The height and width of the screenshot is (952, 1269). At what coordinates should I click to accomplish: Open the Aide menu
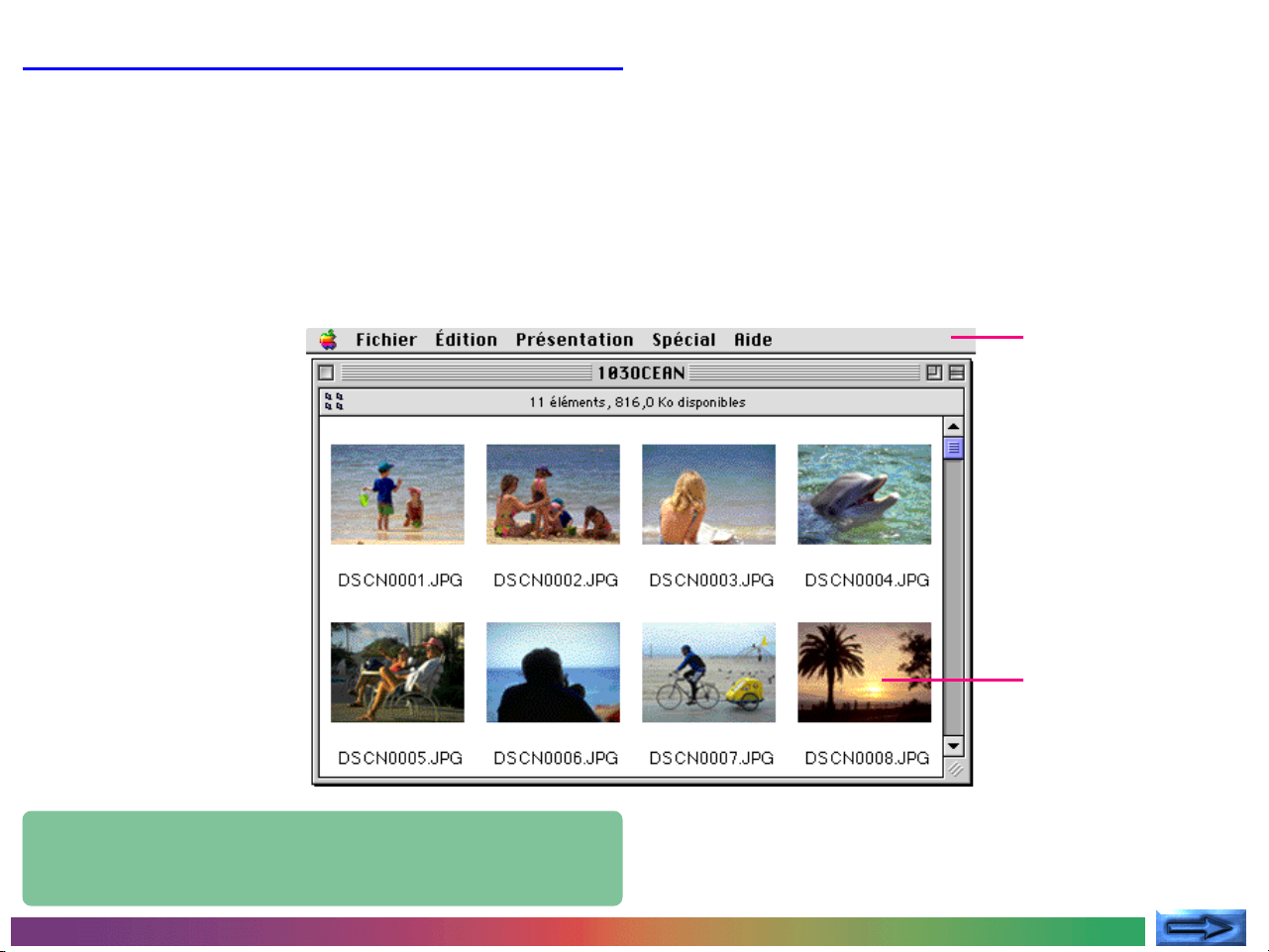[x=753, y=340]
